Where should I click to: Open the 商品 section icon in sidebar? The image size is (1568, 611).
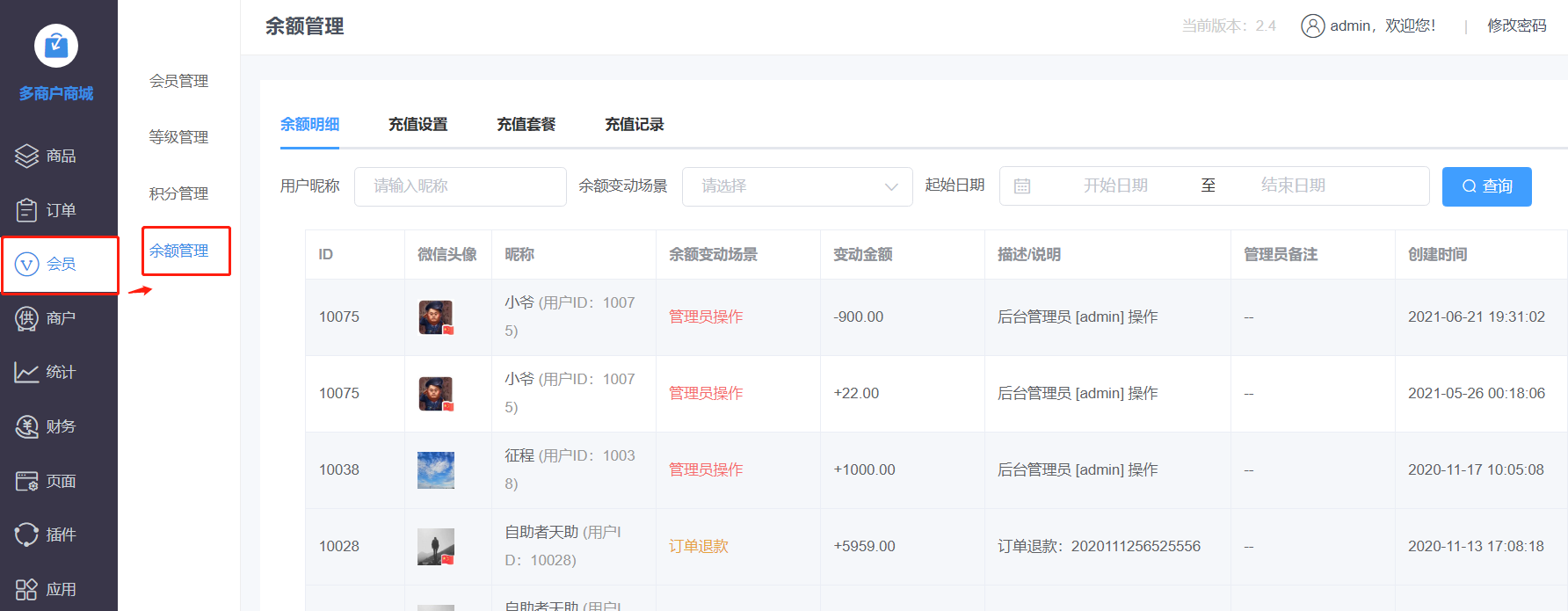coord(26,156)
